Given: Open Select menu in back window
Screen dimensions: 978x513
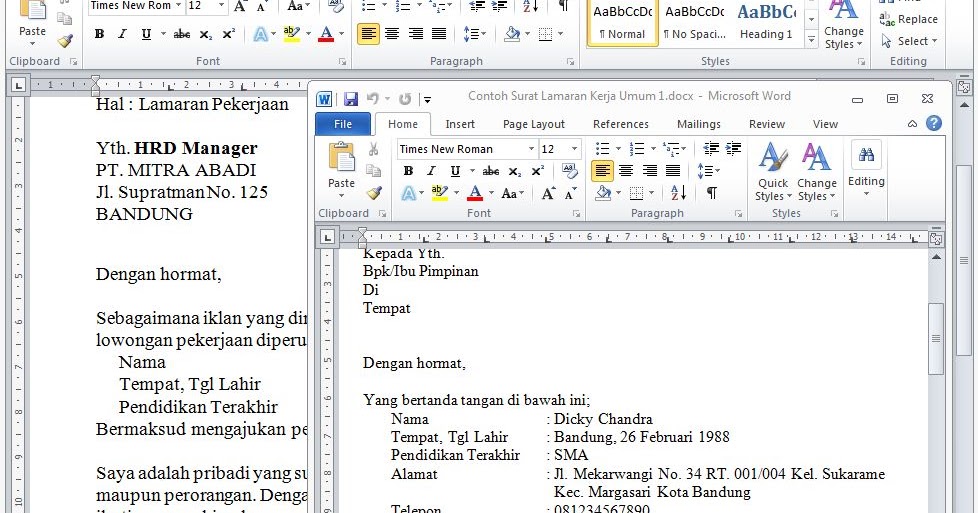Looking at the screenshot, I should 909,41.
